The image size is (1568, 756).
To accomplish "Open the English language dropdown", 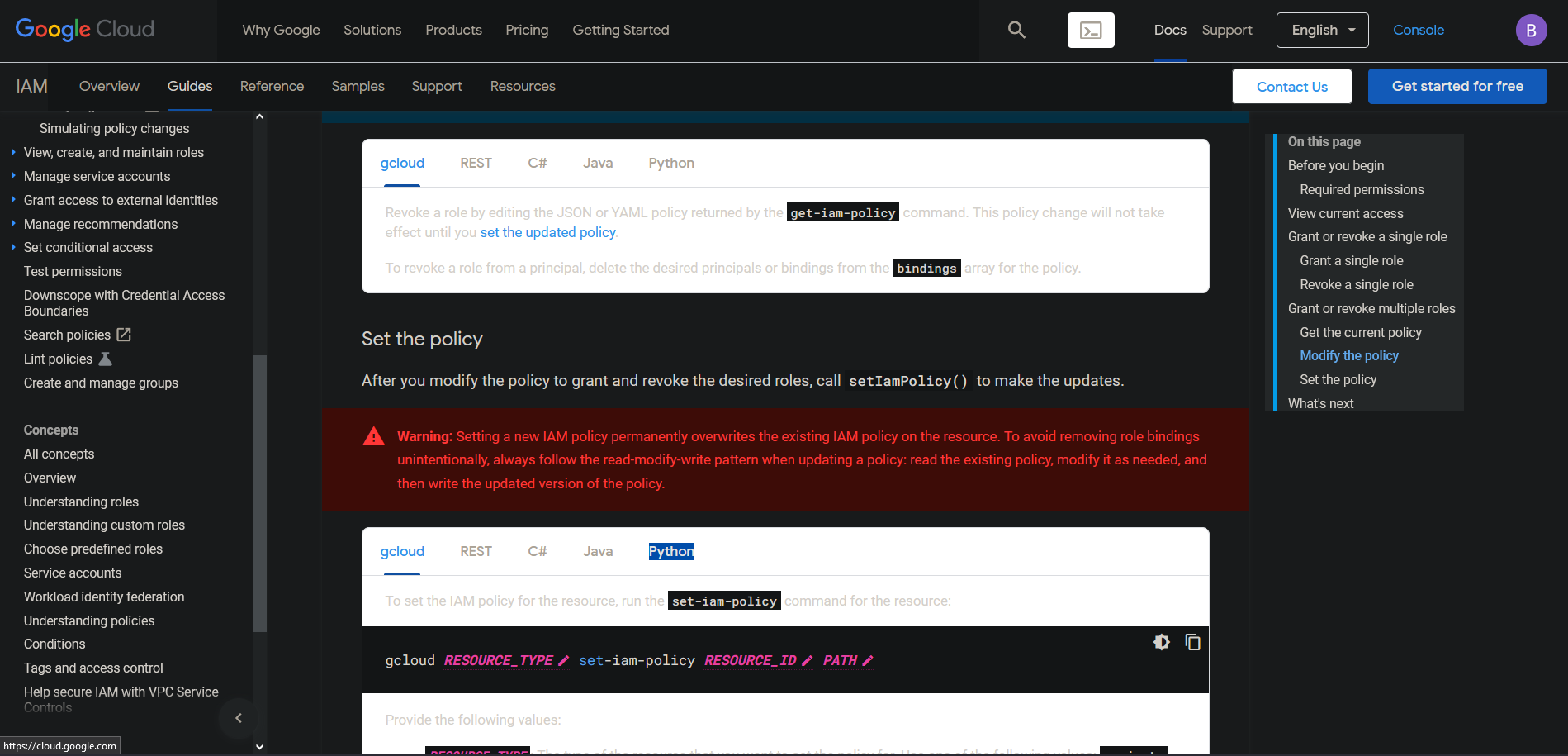I will click(1322, 31).
